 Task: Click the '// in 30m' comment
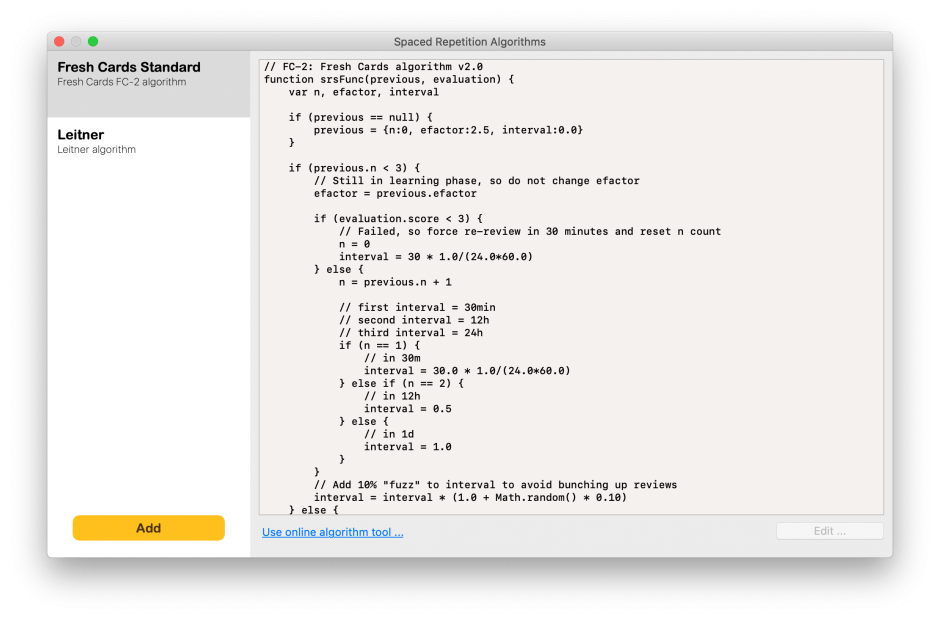pyautogui.click(x=392, y=358)
